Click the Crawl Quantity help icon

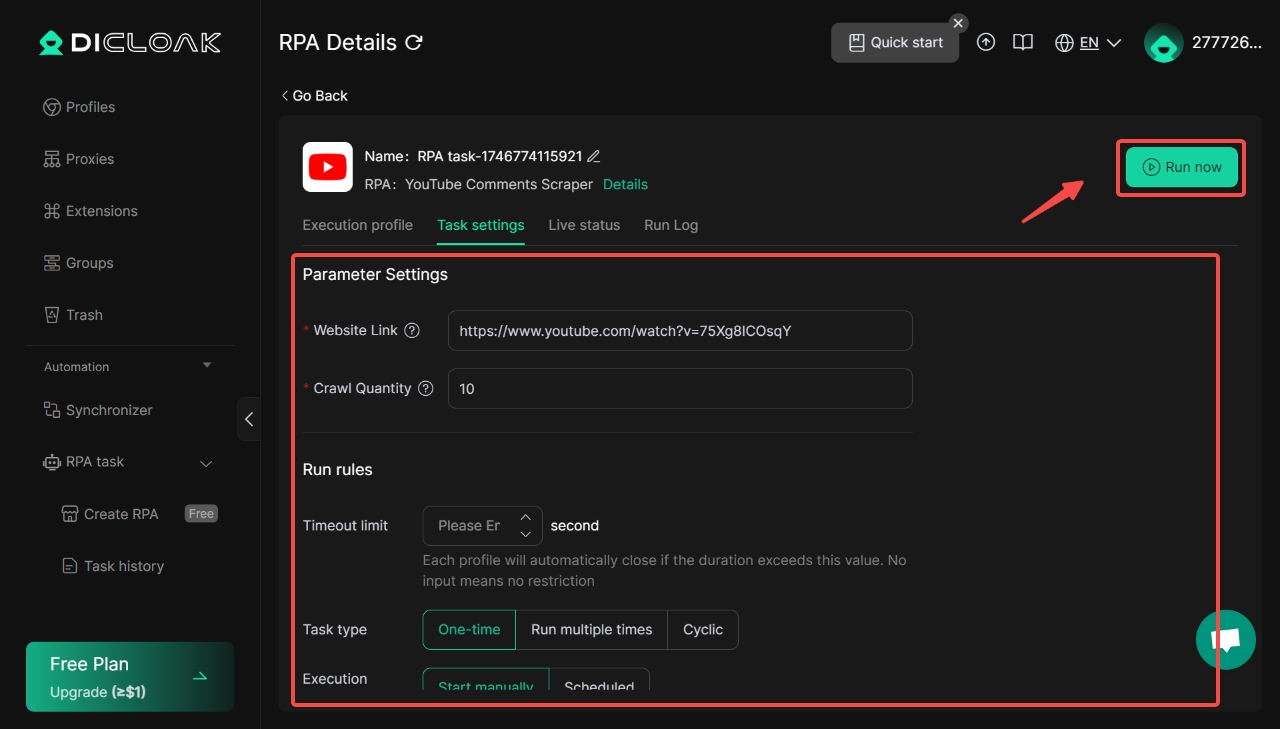pos(426,388)
